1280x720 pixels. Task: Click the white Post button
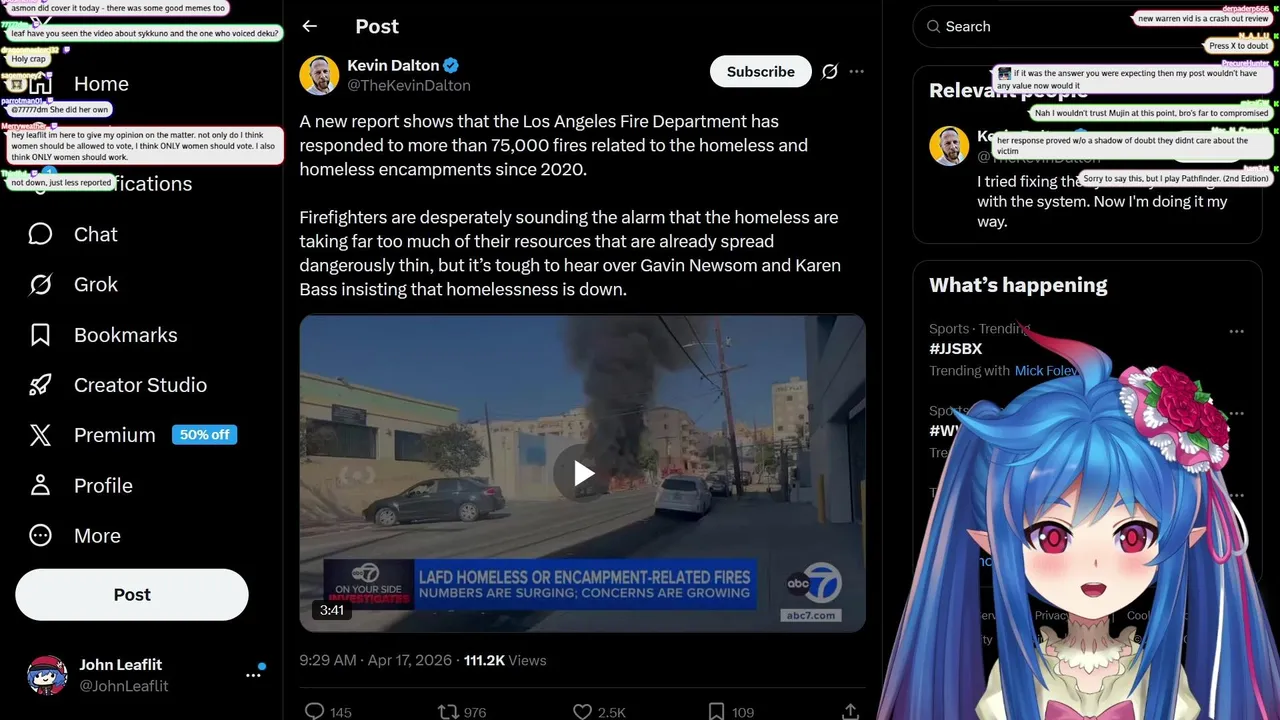(x=132, y=595)
